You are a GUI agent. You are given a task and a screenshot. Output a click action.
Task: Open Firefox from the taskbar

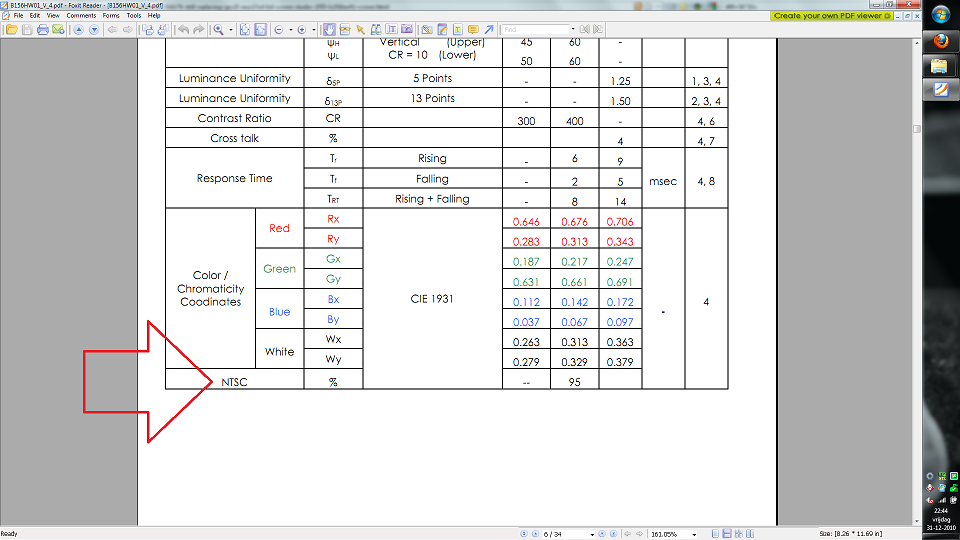click(941, 41)
